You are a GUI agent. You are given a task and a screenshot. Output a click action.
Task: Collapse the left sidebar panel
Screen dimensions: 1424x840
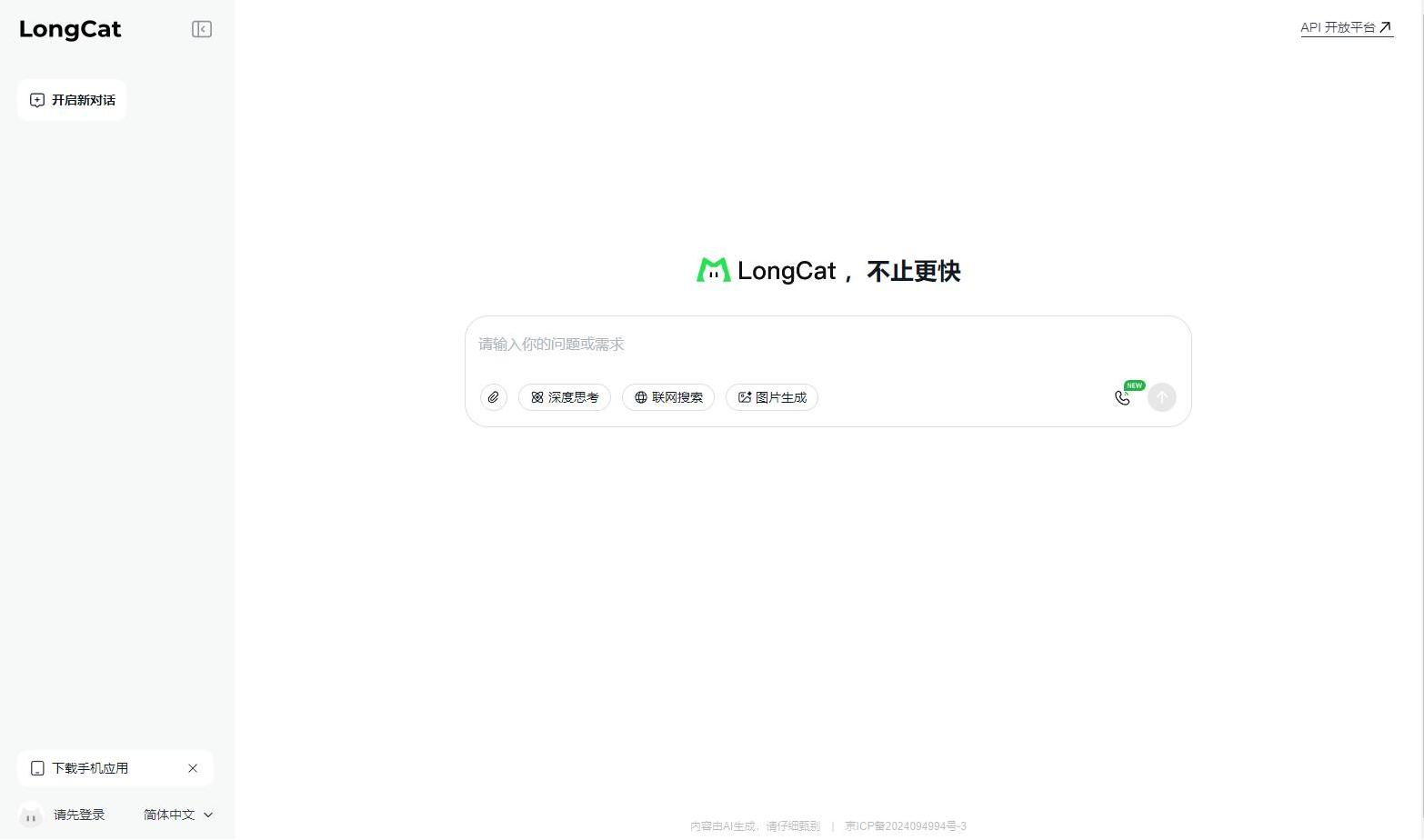click(x=202, y=29)
